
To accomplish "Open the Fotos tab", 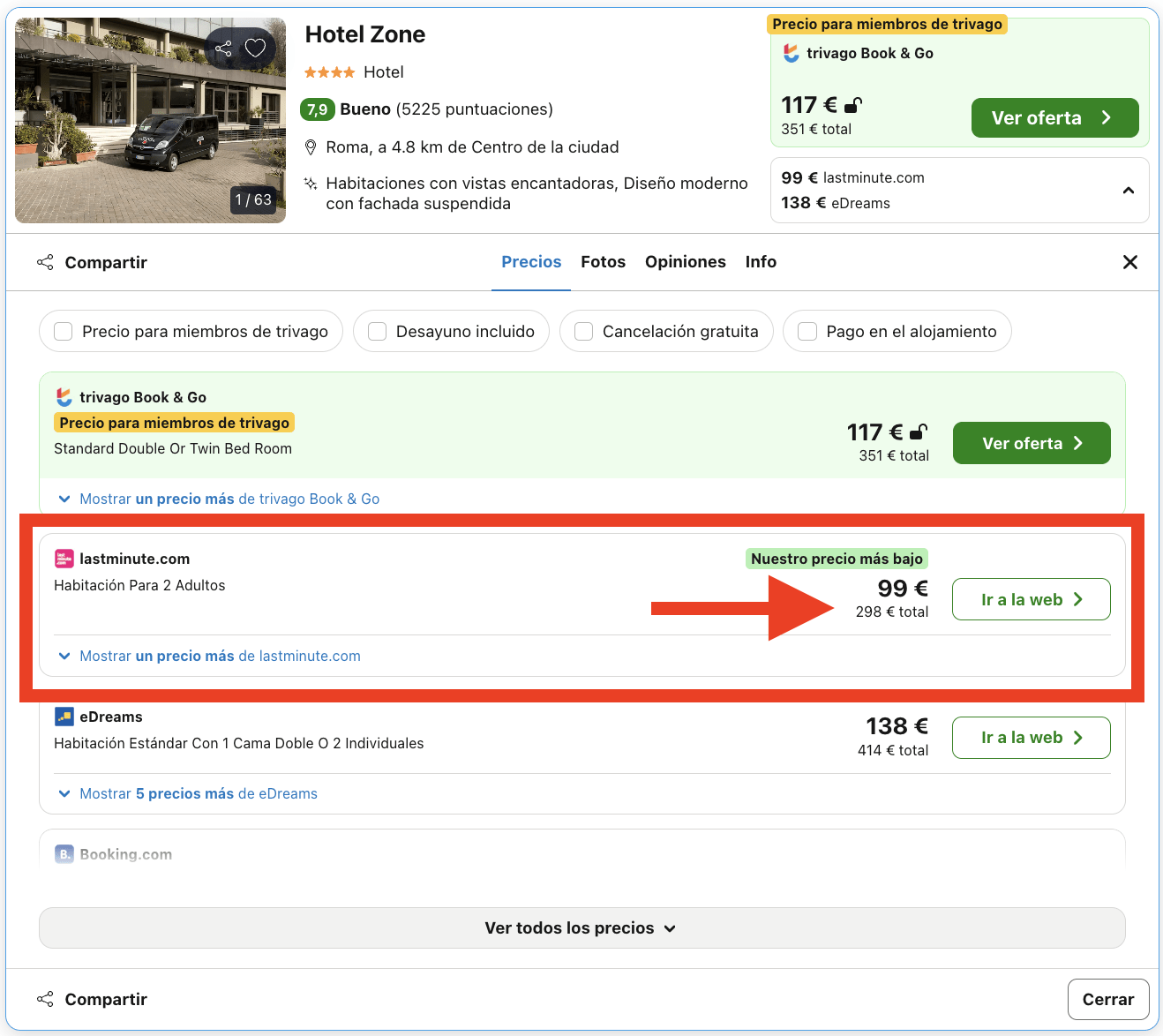I will 604,262.
